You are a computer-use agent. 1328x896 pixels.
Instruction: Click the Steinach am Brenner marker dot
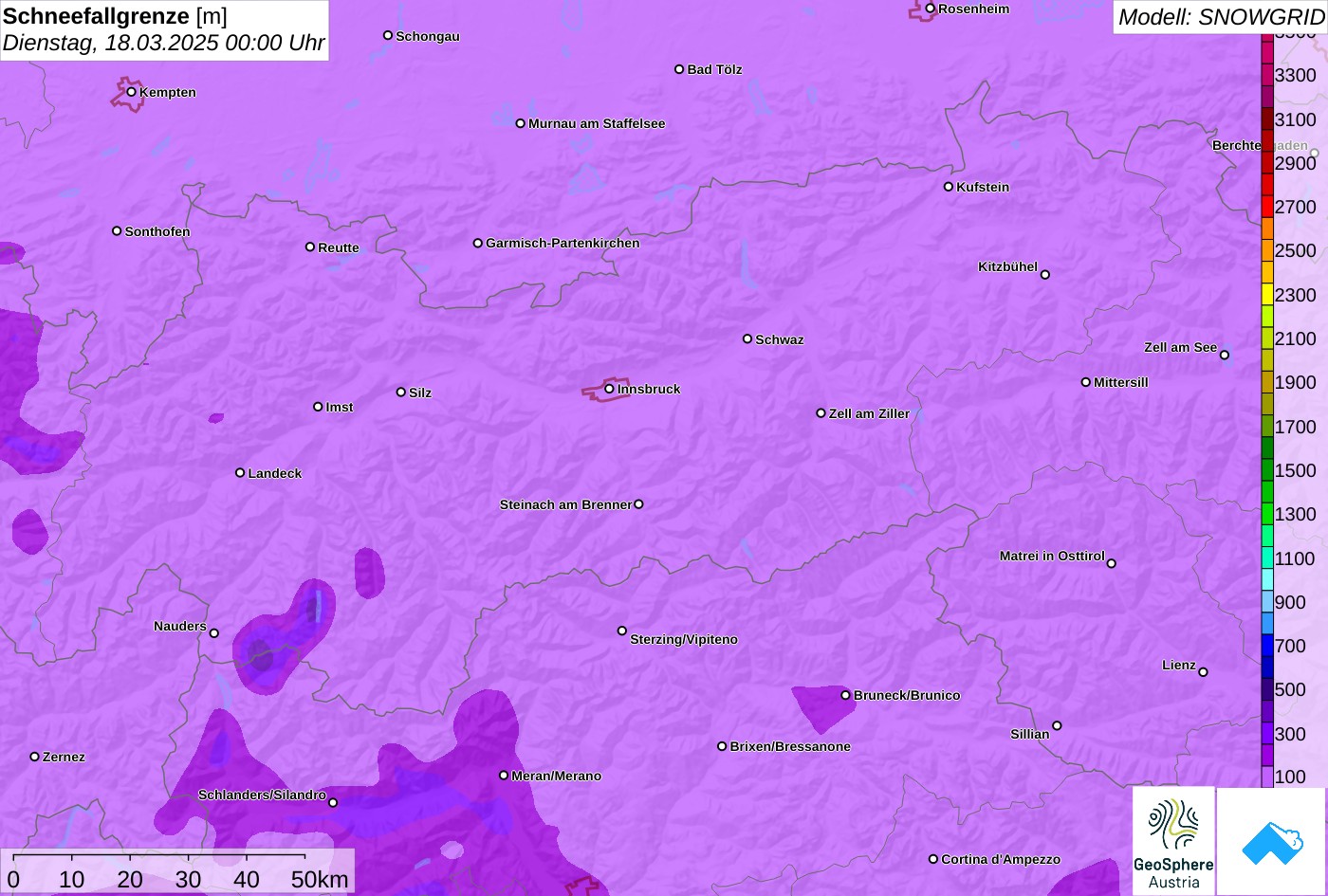point(638,504)
